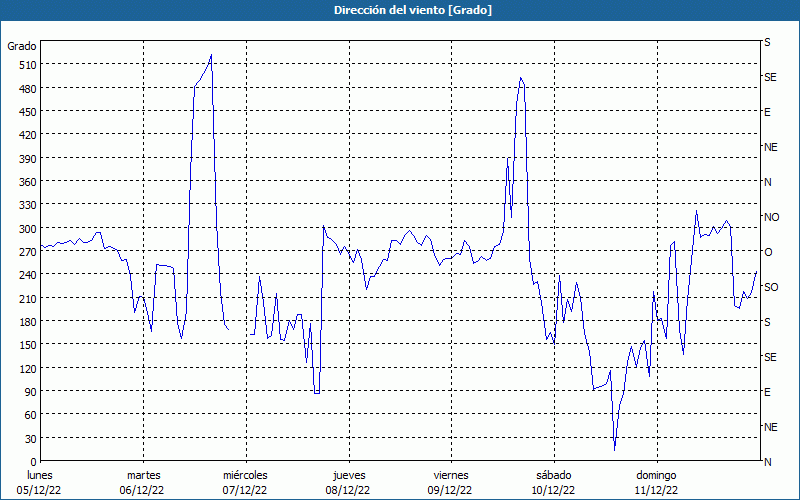Click the 240 y-axis value
Viewport: 800px width, 500px height.
click(x=28, y=275)
